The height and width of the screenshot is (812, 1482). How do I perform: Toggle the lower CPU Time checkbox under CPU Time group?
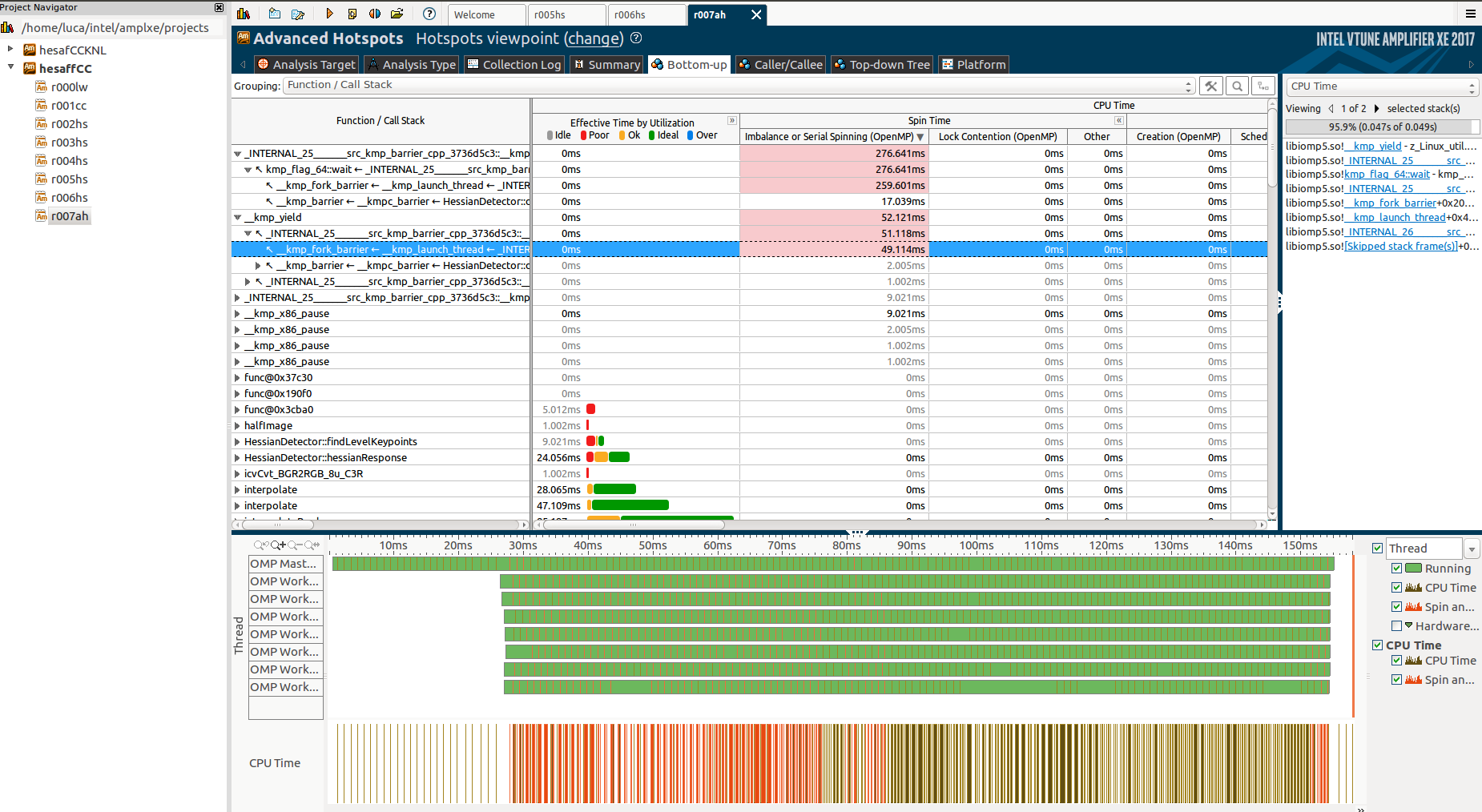coord(1397,661)
